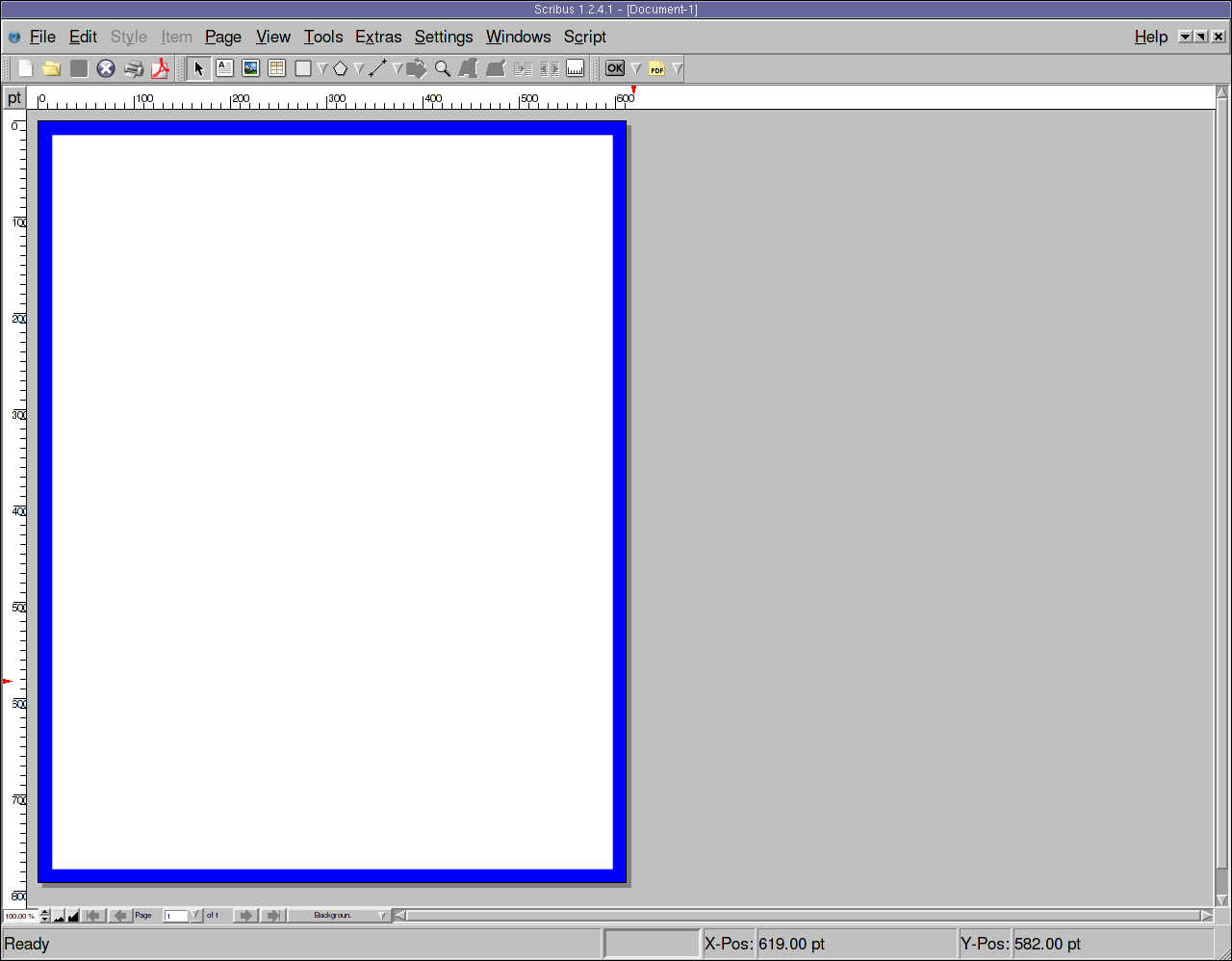Open dropdown arrow beside the polygon tool
The height and width of the screenshot is (961, 1232).
pos(359,68)
